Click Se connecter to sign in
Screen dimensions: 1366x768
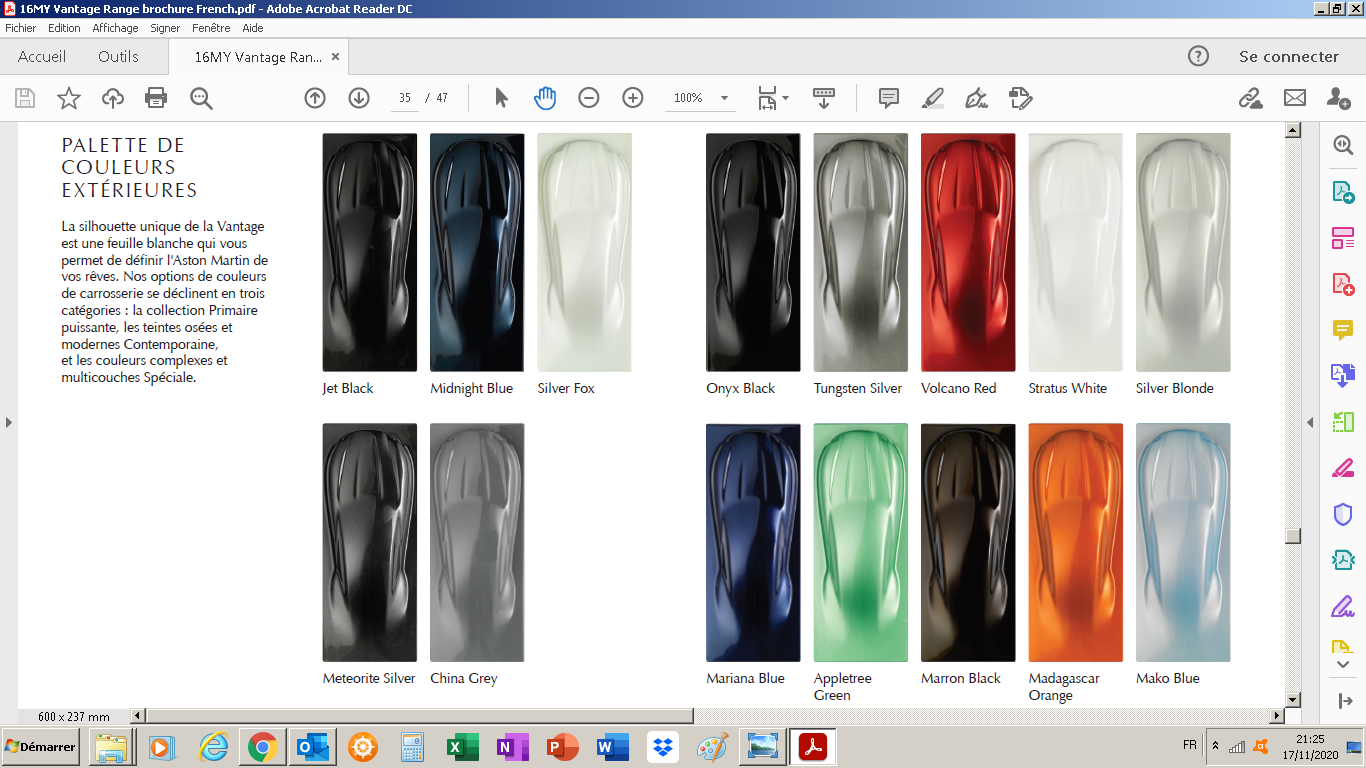pos(1289,57)
